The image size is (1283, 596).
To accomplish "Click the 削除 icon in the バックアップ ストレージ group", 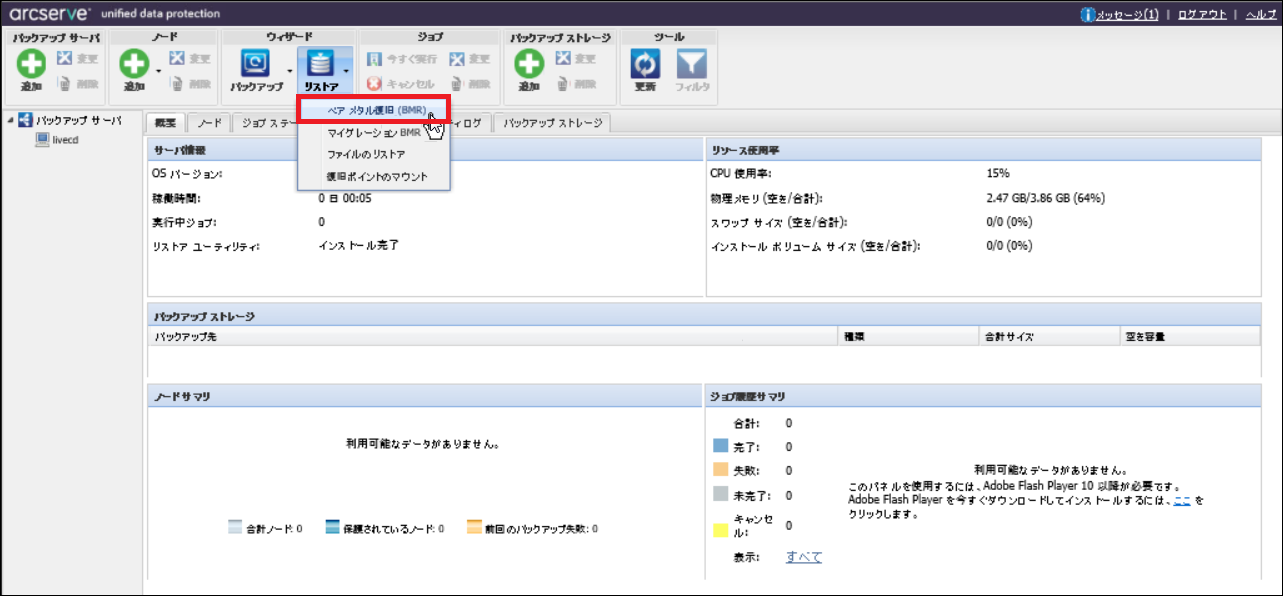I will pos(563,84).
